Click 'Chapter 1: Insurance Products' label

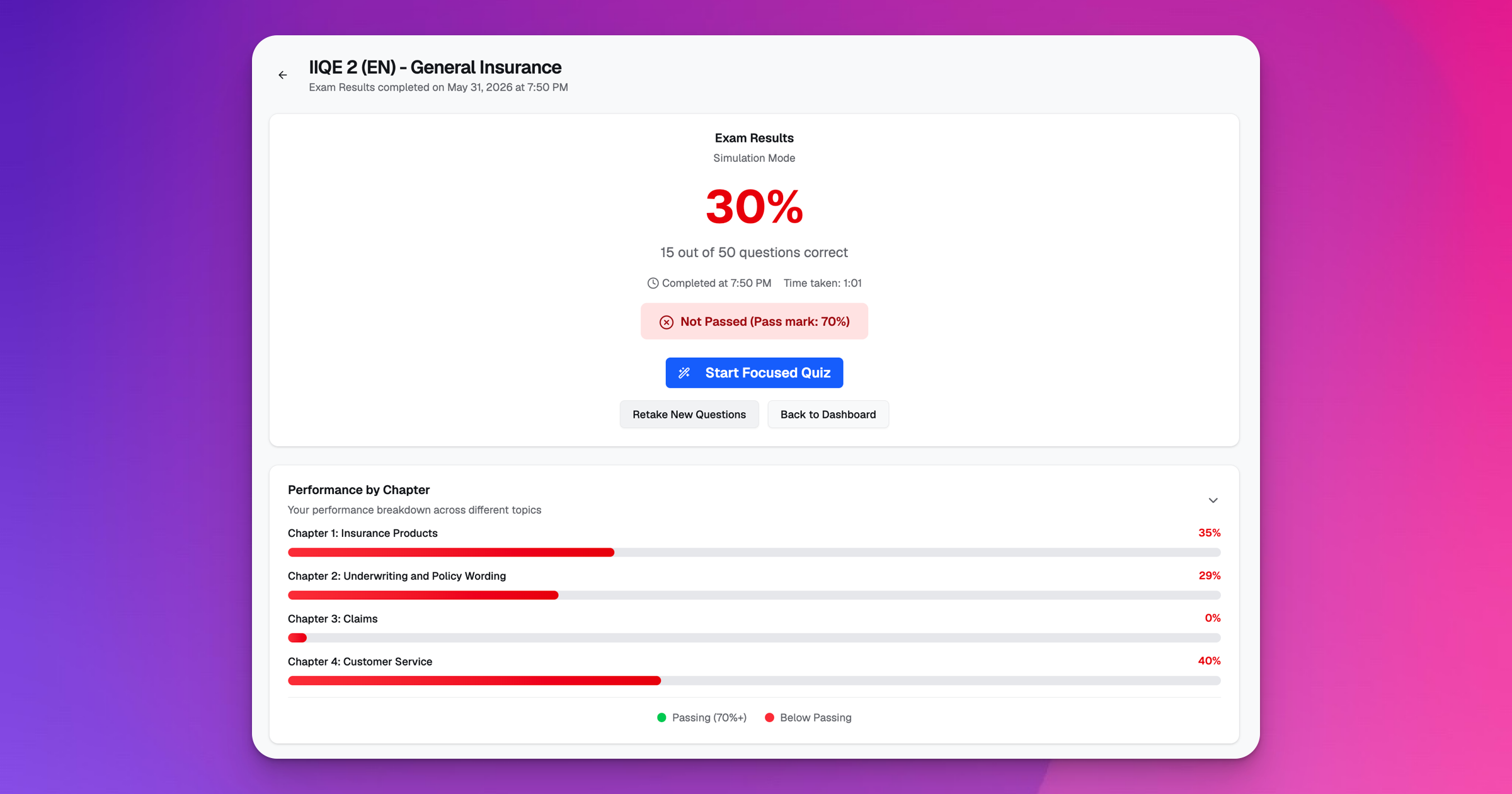[x=363, y=534]
